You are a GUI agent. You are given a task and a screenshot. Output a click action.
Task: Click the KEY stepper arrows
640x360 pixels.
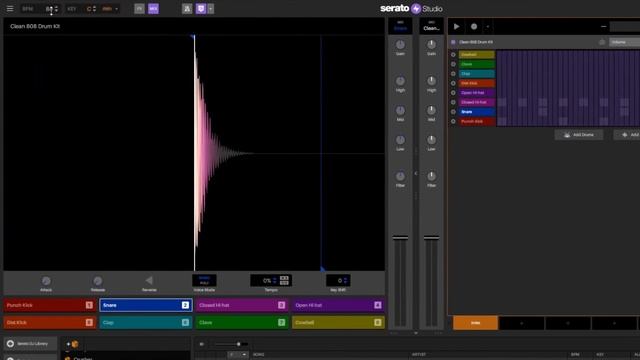(94, 9)
